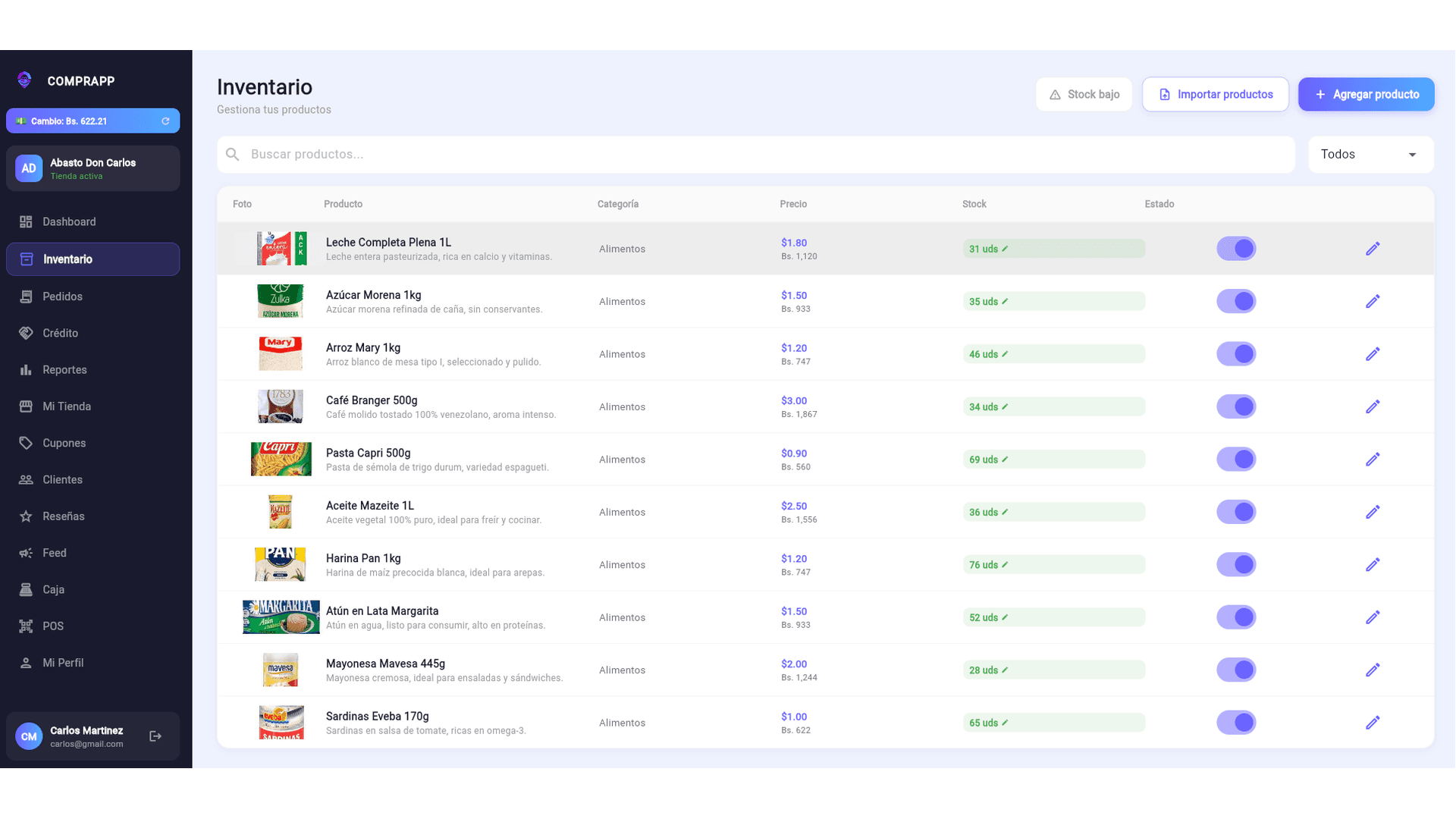Select Cupones menu item
This screenshot has width=1456, height=819.
tap(93, 443)
